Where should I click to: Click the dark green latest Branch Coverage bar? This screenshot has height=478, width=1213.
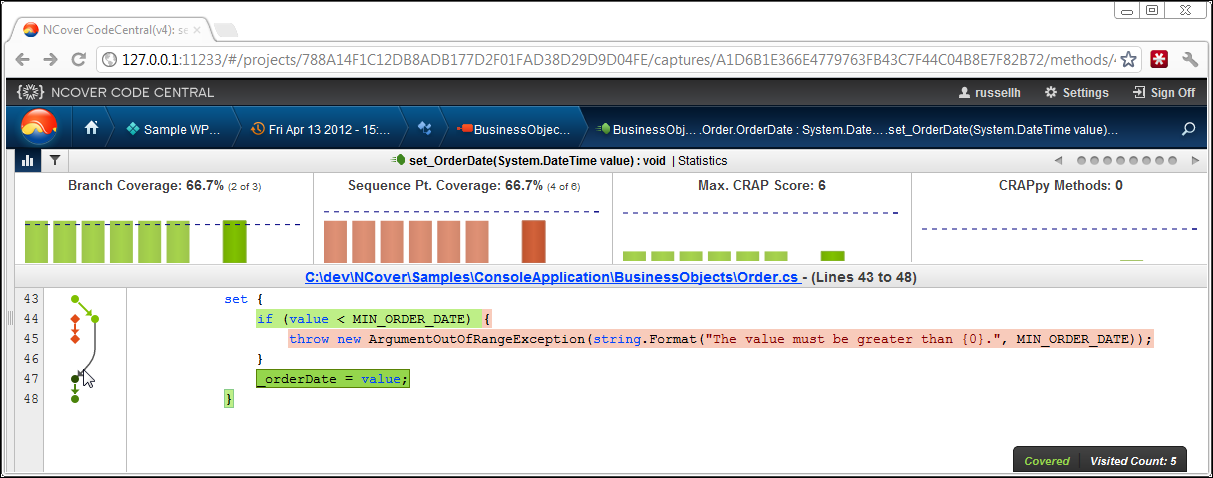point(235,241)
